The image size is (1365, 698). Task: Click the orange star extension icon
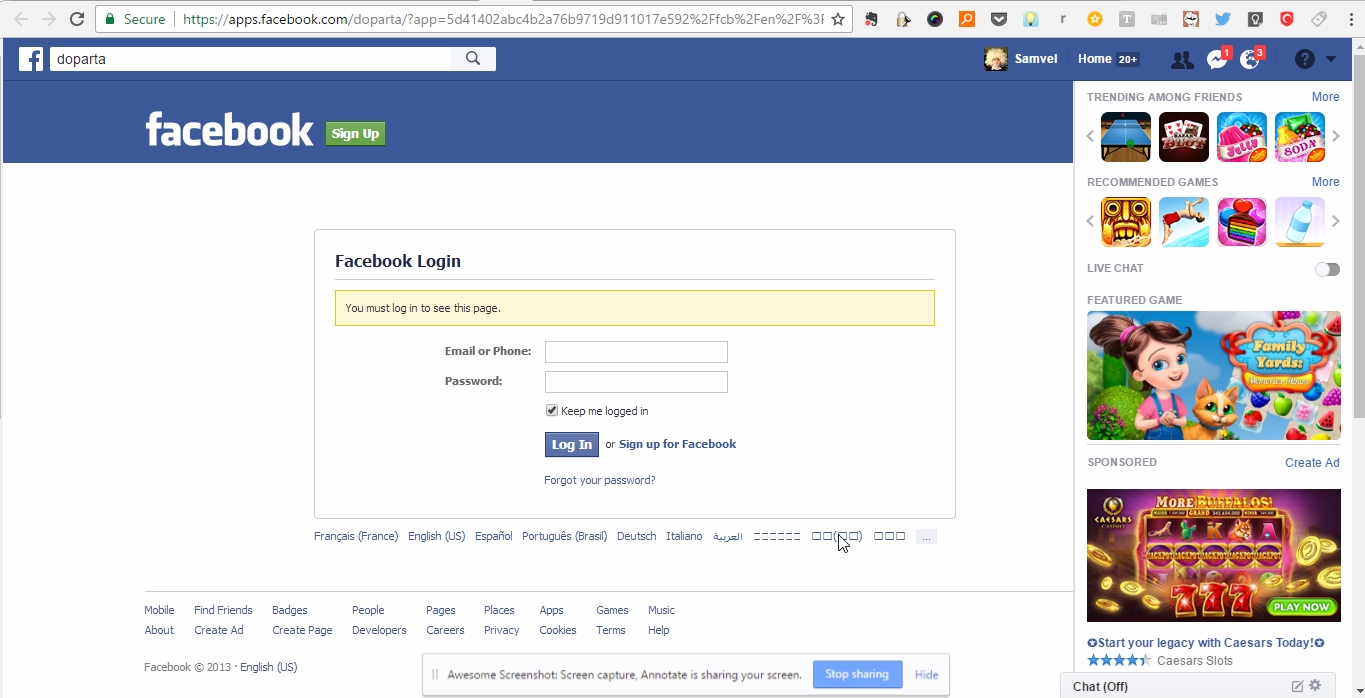pyautogui.click(x=1095, y=19)
